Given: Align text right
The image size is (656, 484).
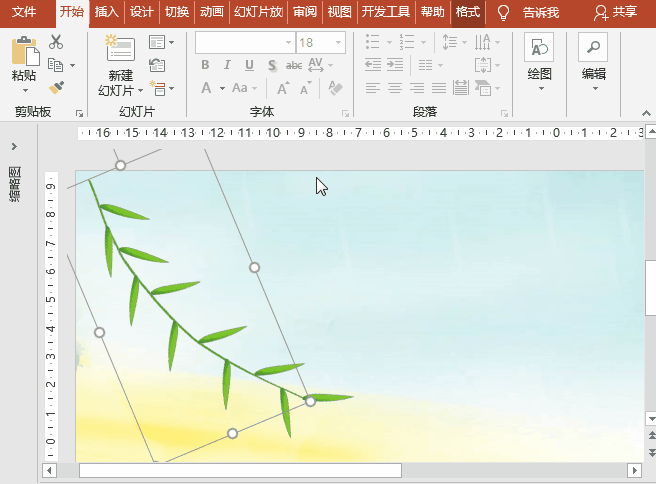Looking at the screenshot, I should (x=417, y=88).
